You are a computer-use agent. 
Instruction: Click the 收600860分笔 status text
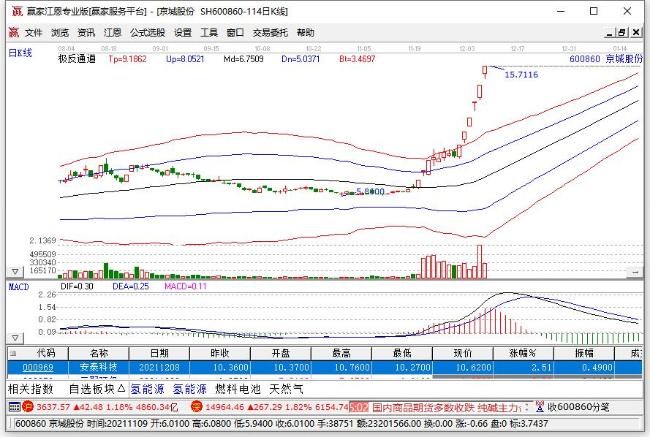click(578, 407)
